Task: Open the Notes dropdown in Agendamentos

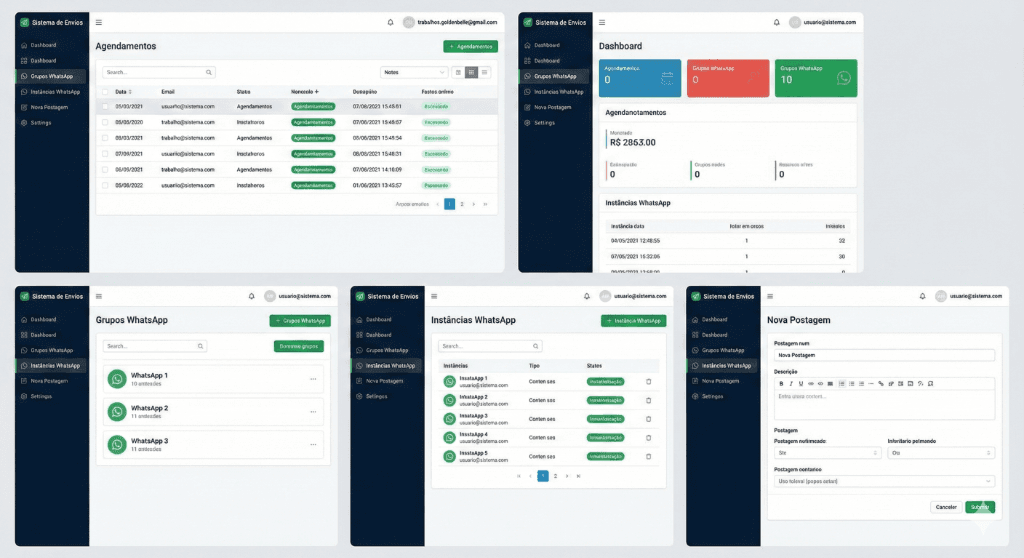Action: click(x=414, y=73)
